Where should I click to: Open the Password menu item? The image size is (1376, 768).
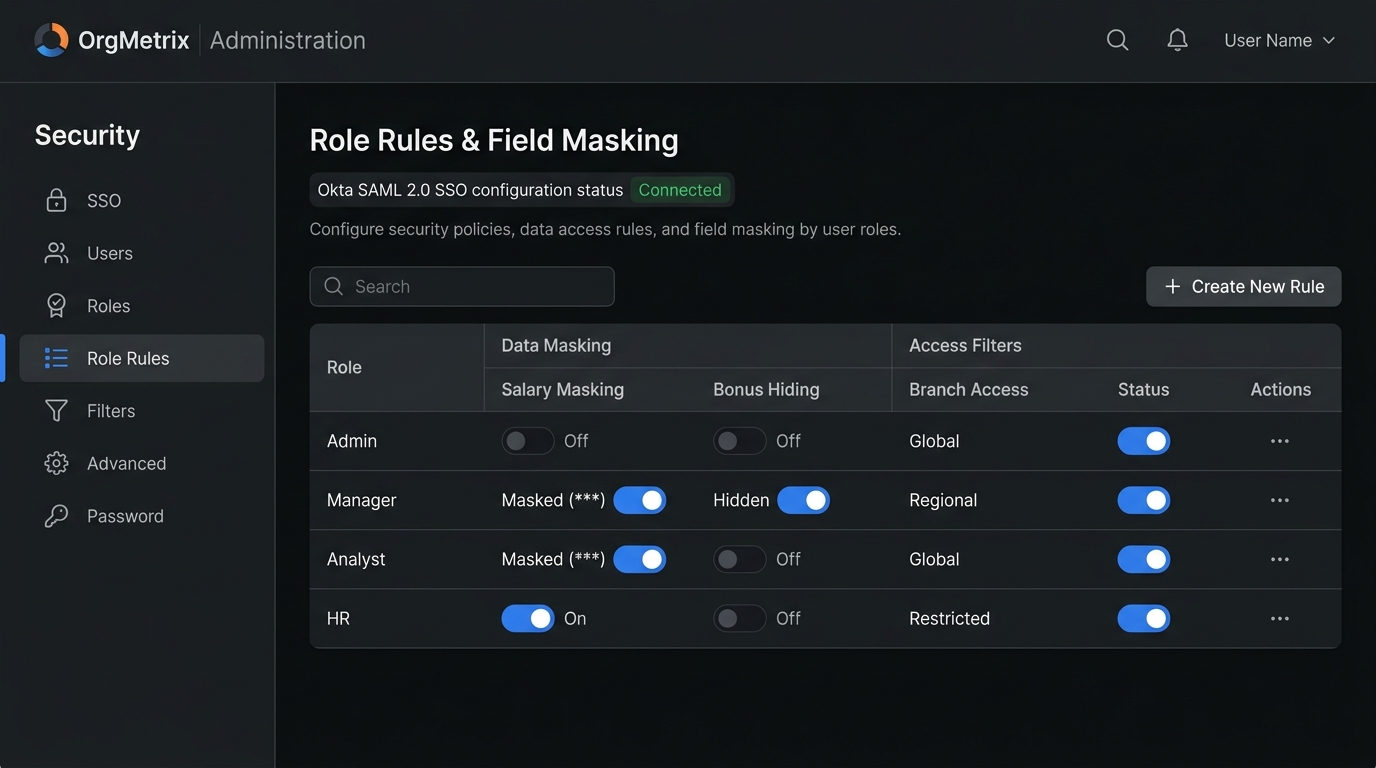coord(142,516)
